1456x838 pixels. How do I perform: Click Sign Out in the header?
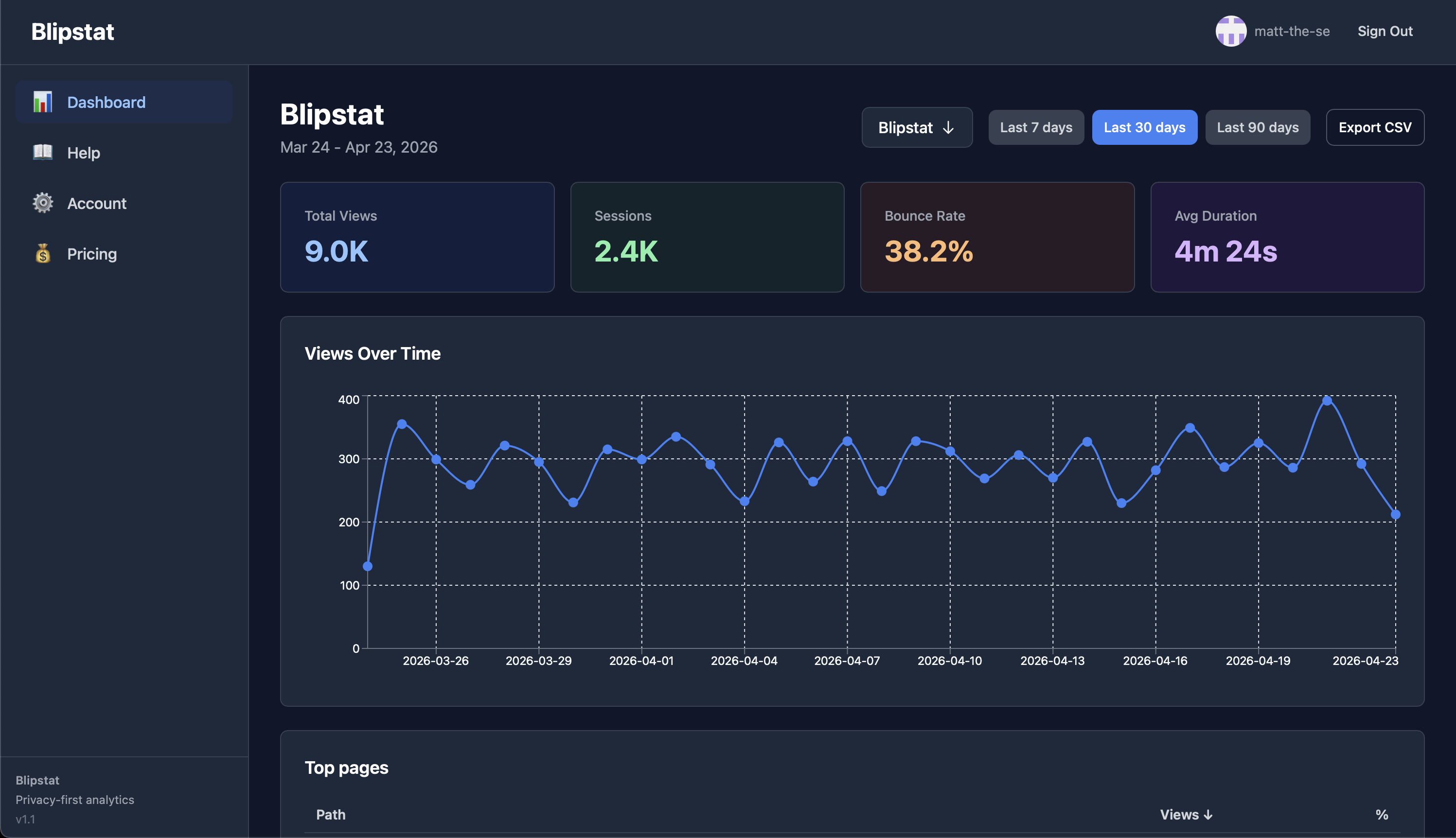click(x=1385, y=31)
